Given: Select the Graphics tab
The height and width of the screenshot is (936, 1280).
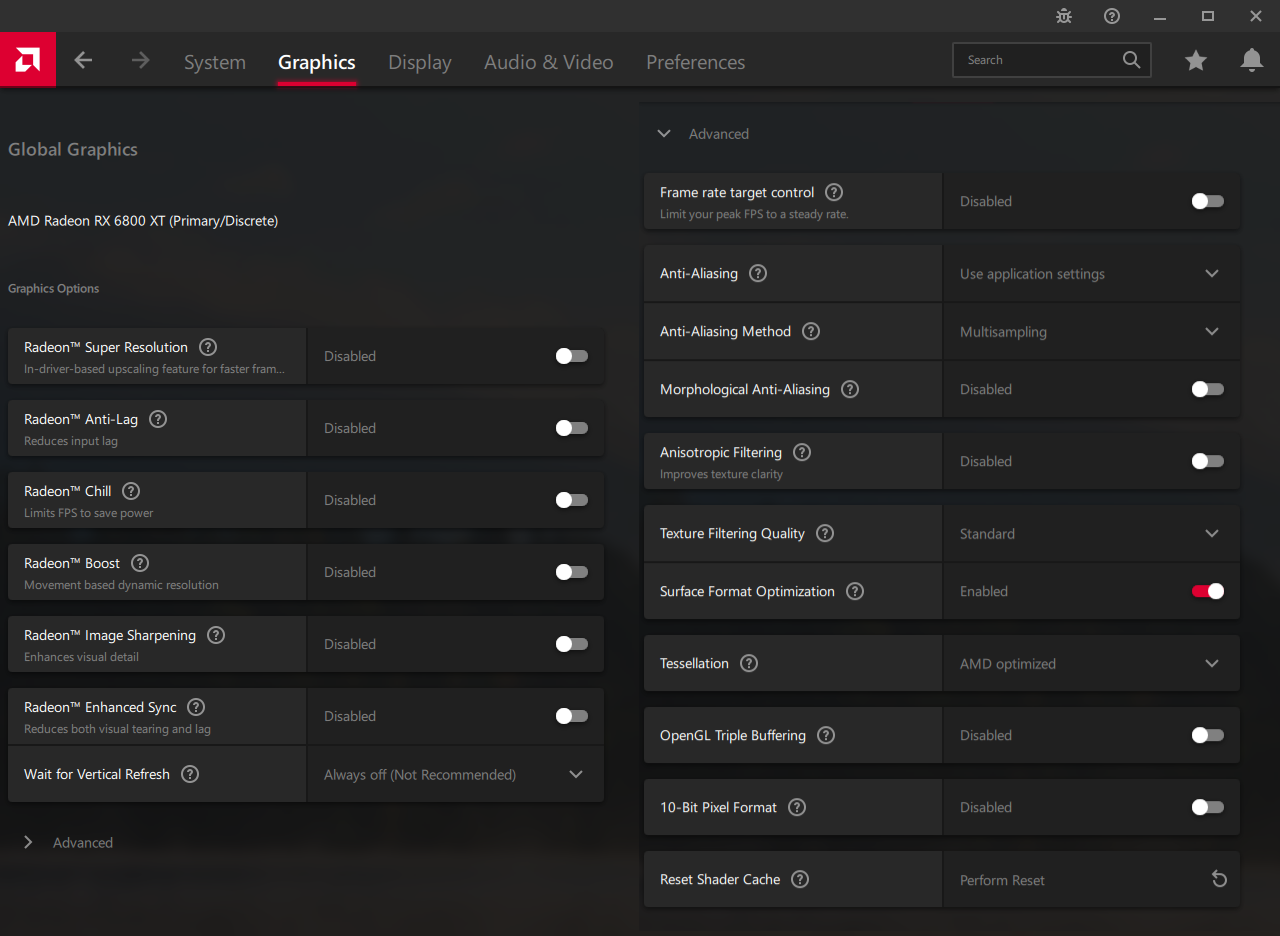Looking at the screenshot, I should (317, 62).
